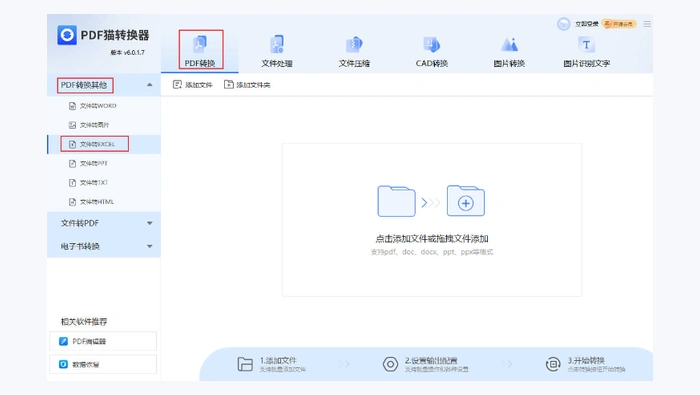Click the PDF猫转换器 app logo
The height and width of the screenshot is (395, 700).
point(67,35)
